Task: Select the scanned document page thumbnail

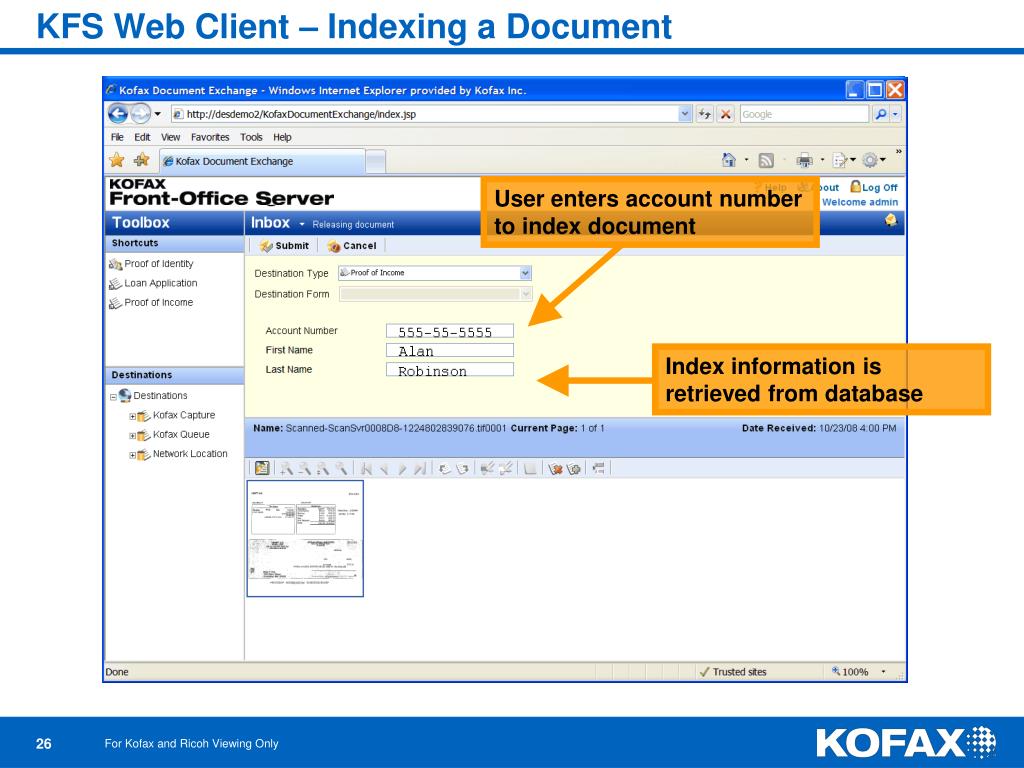Action: tap(305, 539)
